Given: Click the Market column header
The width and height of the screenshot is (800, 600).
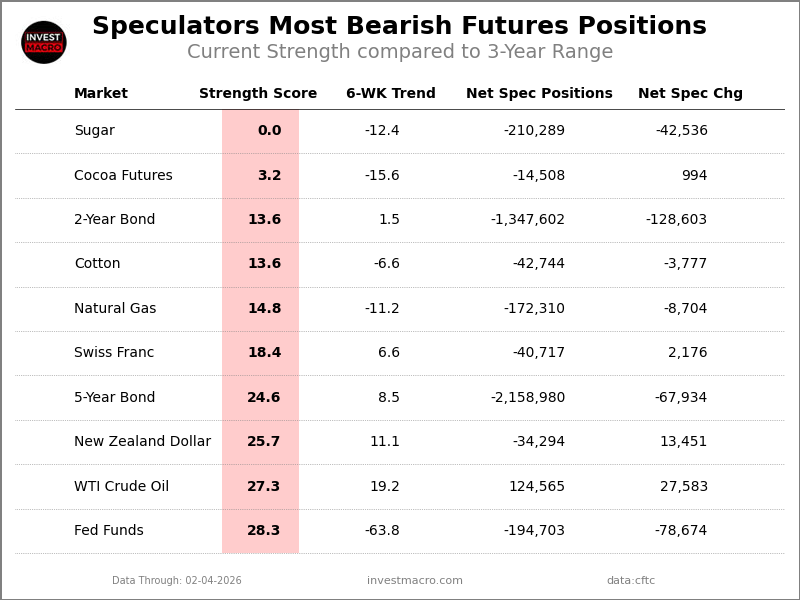Looking at the screenshot, I should pyautogui.click(x=101, y=94).
